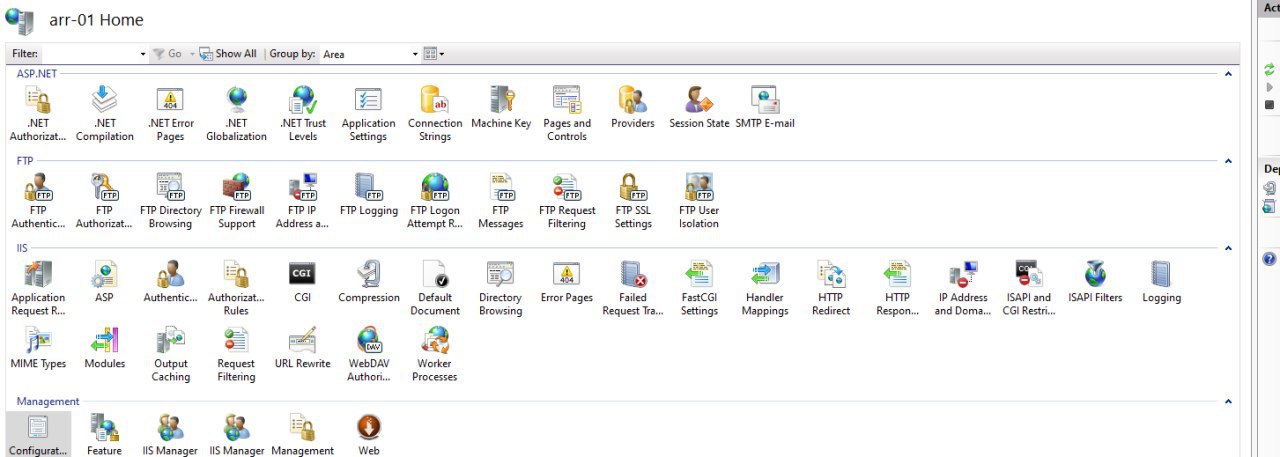Open Feature Delegation in Management
This screenshot has width=1280, height=457.
click(x=104, y=434)
